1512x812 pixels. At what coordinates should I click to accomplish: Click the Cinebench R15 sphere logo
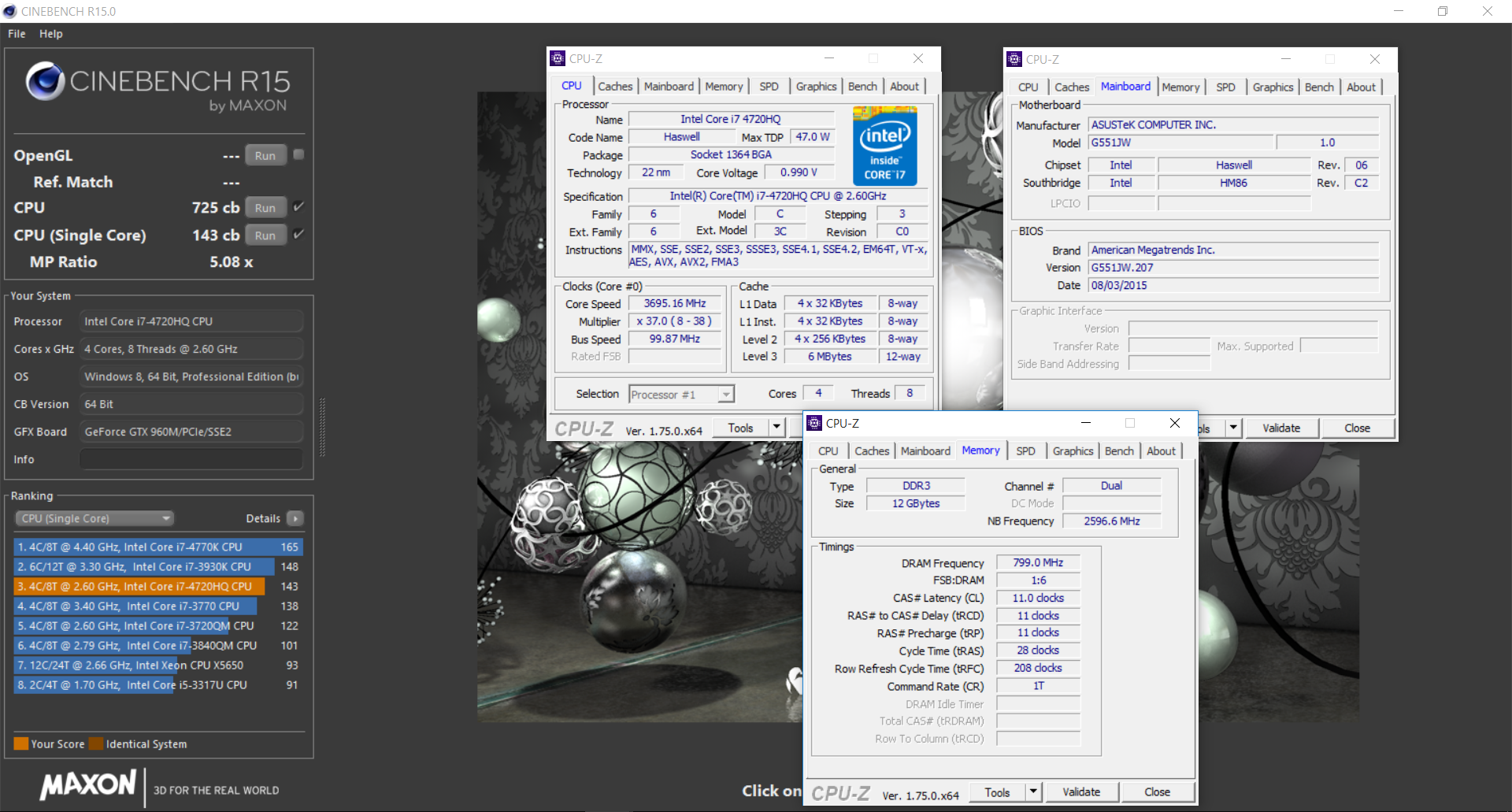point(45,80)
